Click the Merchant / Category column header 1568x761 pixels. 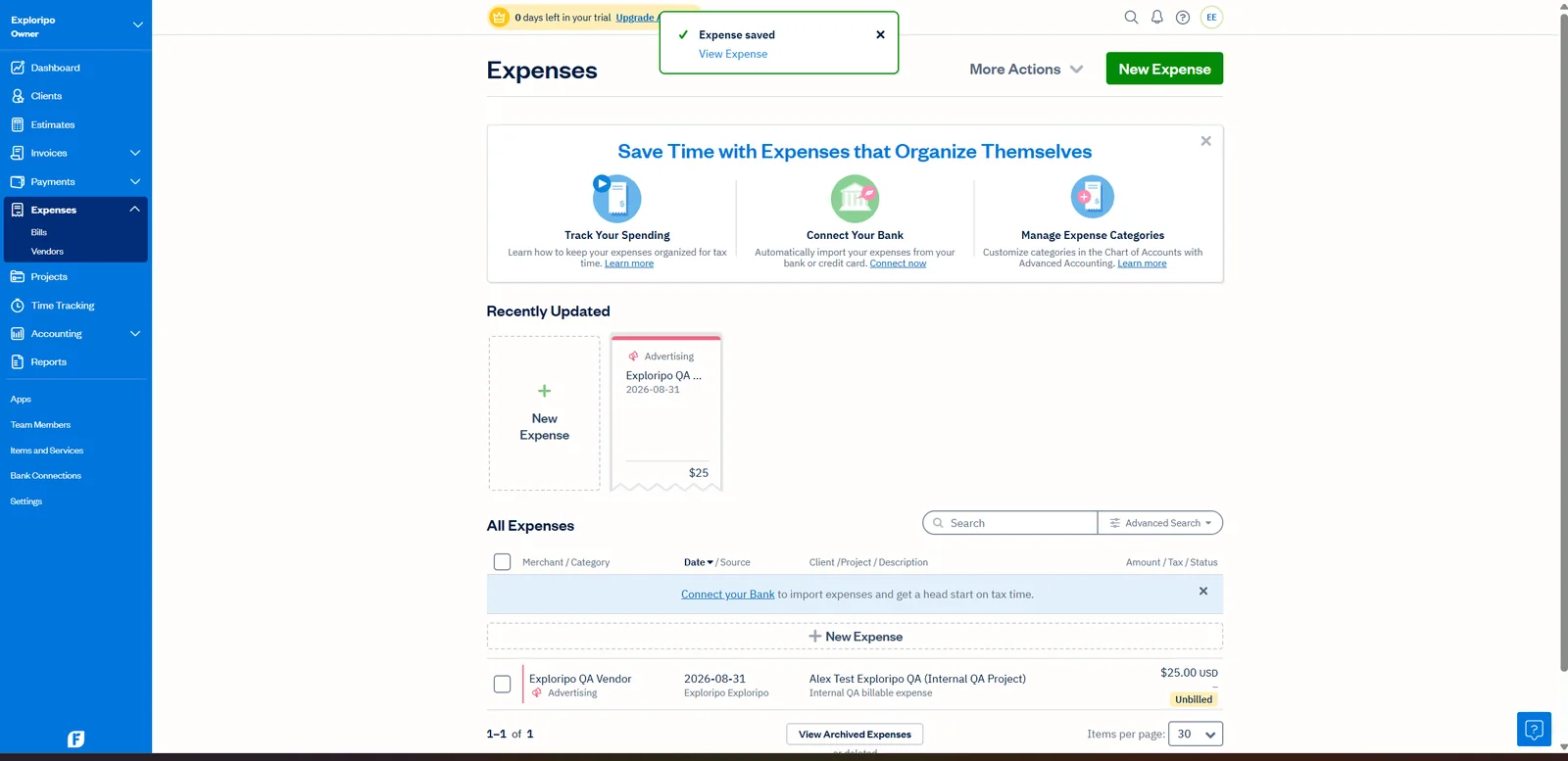tap(565, 562)
